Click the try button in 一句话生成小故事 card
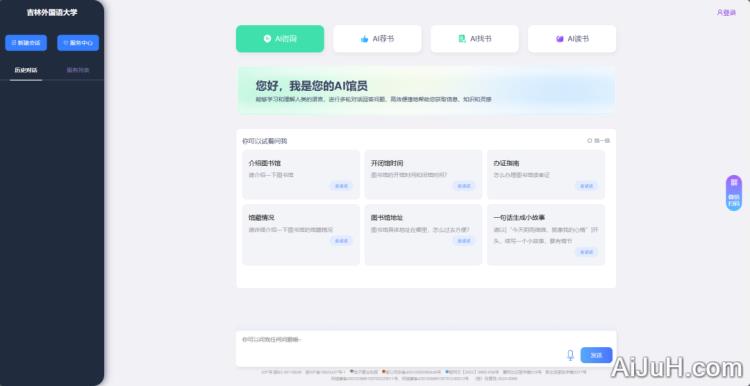Viewport: 750px width, 386px height. pyautogui.click(x=586, y=252)
